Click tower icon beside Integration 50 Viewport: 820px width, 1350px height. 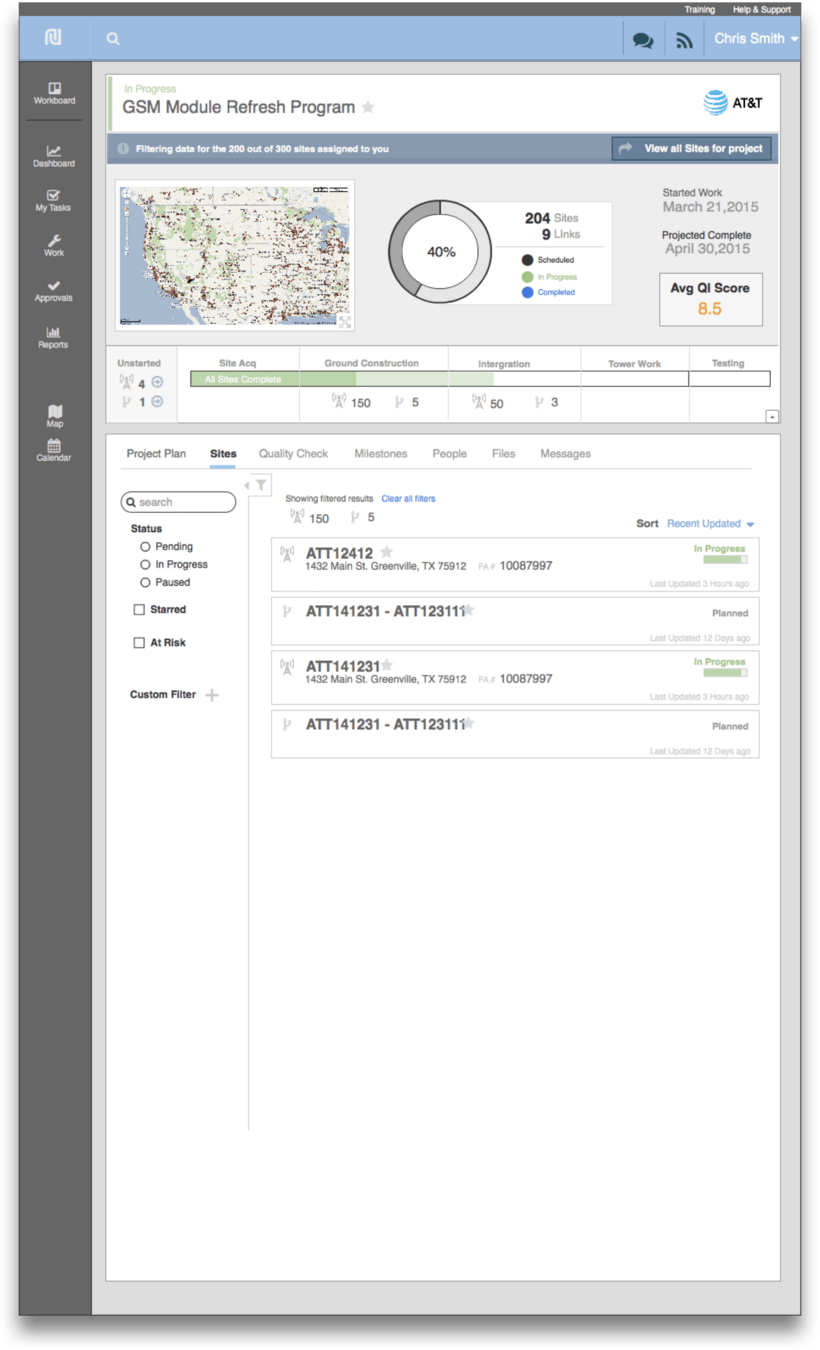(479, 402)
